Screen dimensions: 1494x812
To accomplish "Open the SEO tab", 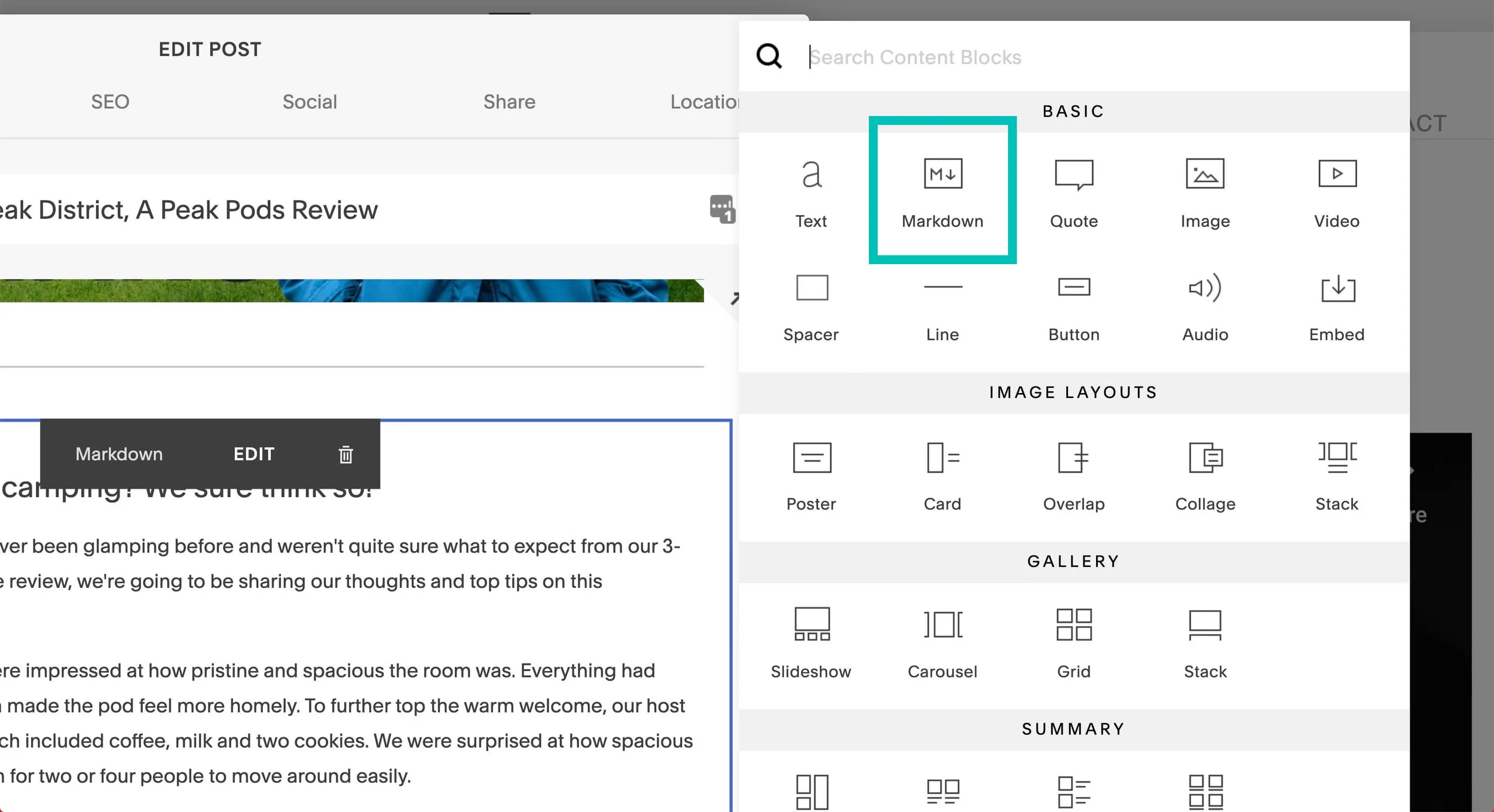I will 110,102.
